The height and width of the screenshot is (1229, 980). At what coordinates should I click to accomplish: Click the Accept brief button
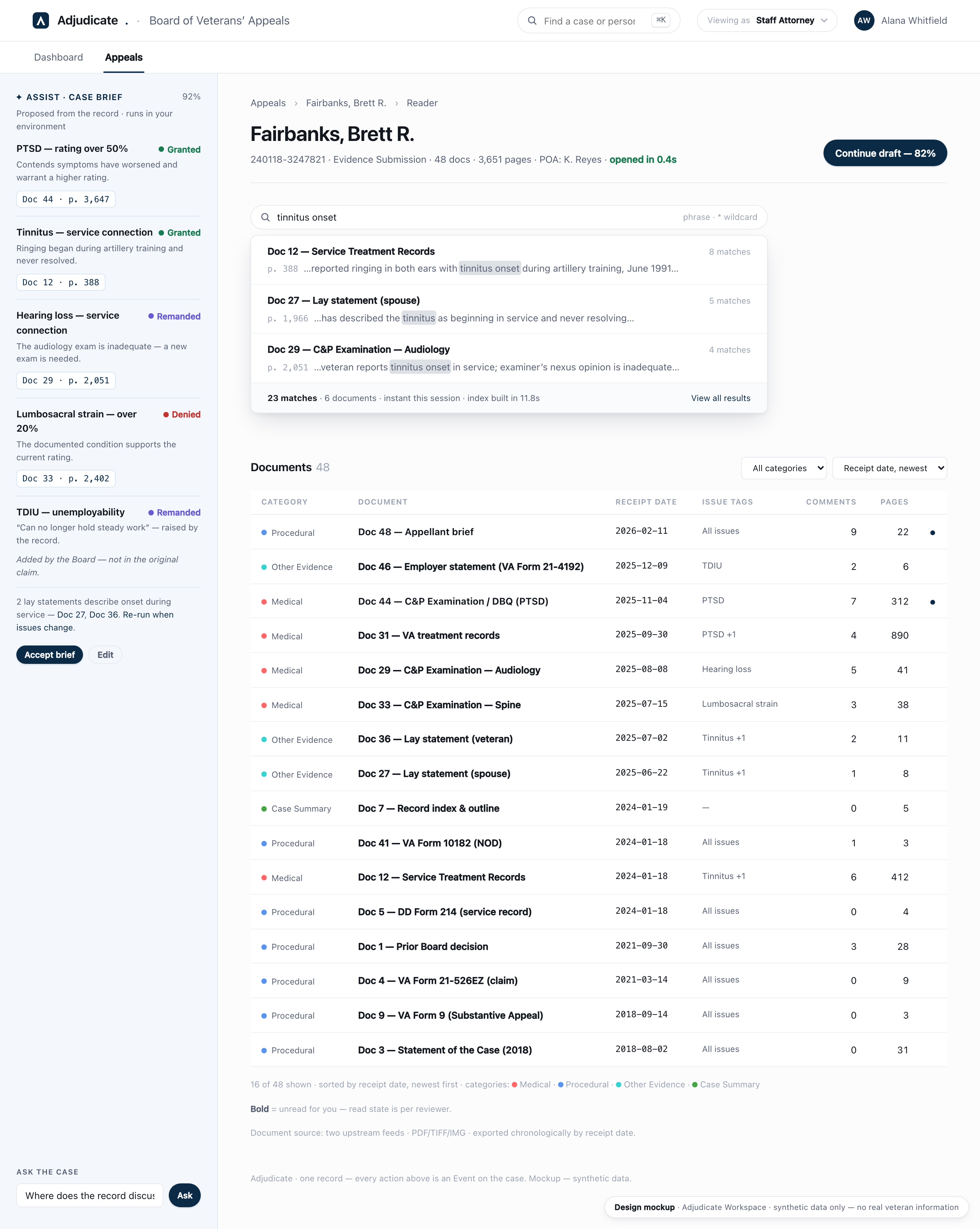(50, 655)
